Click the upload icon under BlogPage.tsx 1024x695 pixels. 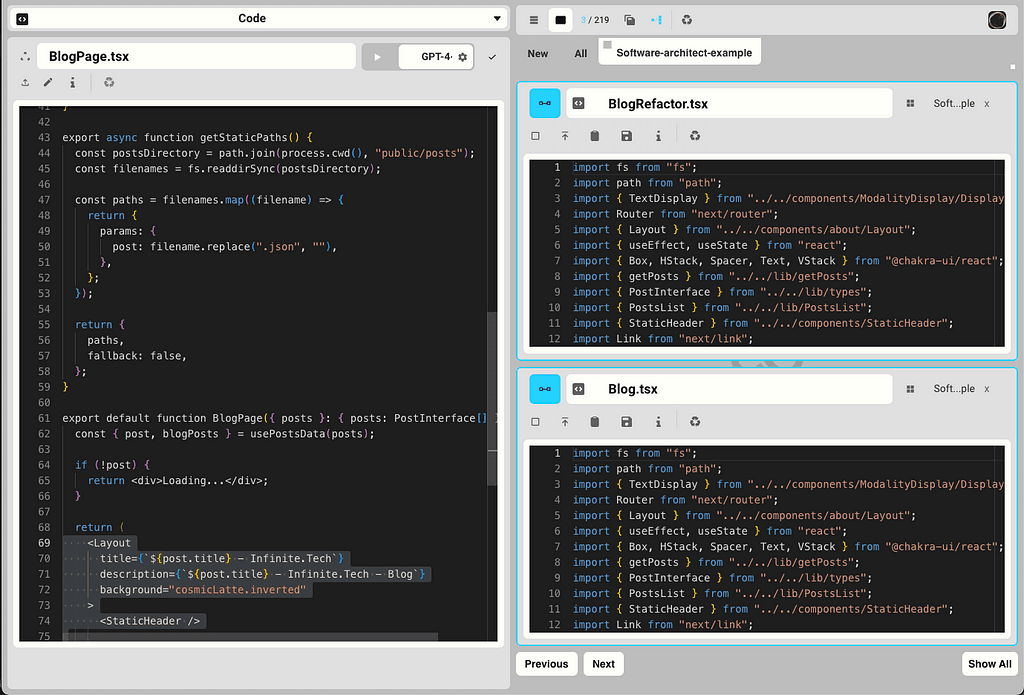click(25, 82)
